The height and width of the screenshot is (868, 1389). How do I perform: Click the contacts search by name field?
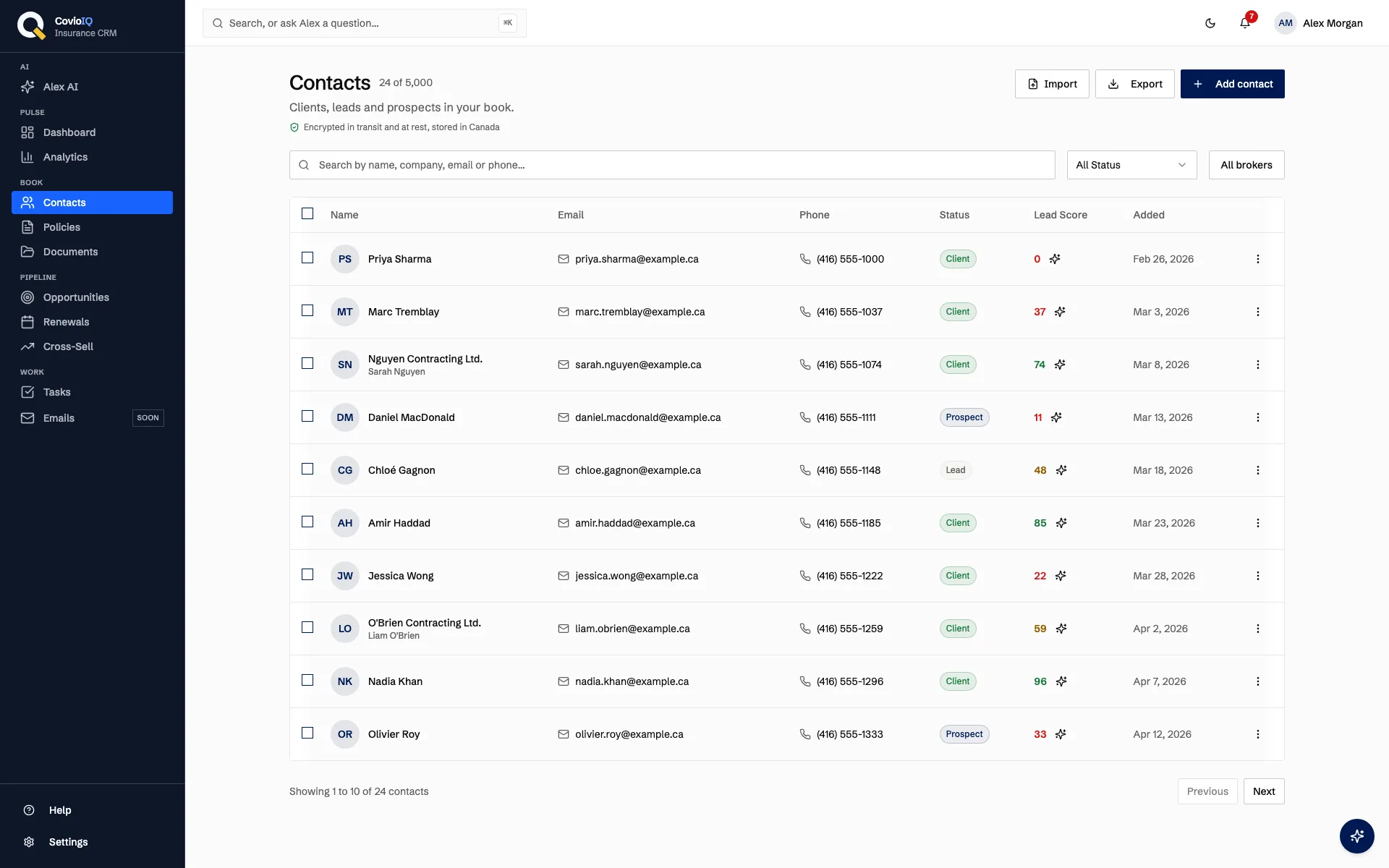(x=672, y=165)
